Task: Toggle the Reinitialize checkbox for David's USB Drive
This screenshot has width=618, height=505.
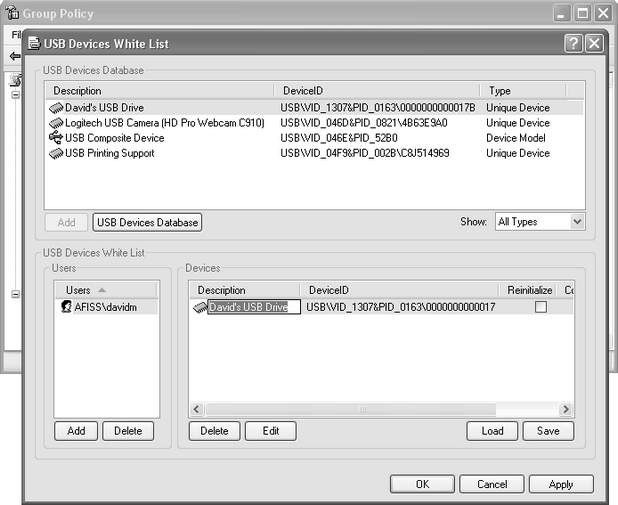Action: pyautogui.click(x=541, y=308)
